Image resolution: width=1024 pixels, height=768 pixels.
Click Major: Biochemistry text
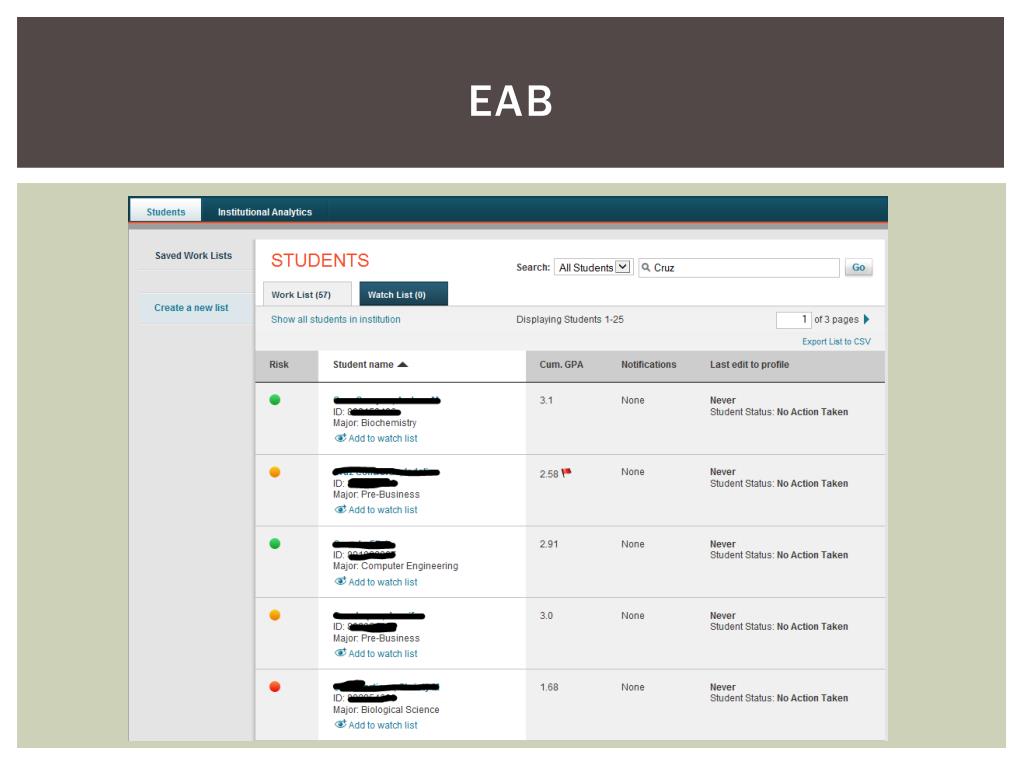coord(375,423)
